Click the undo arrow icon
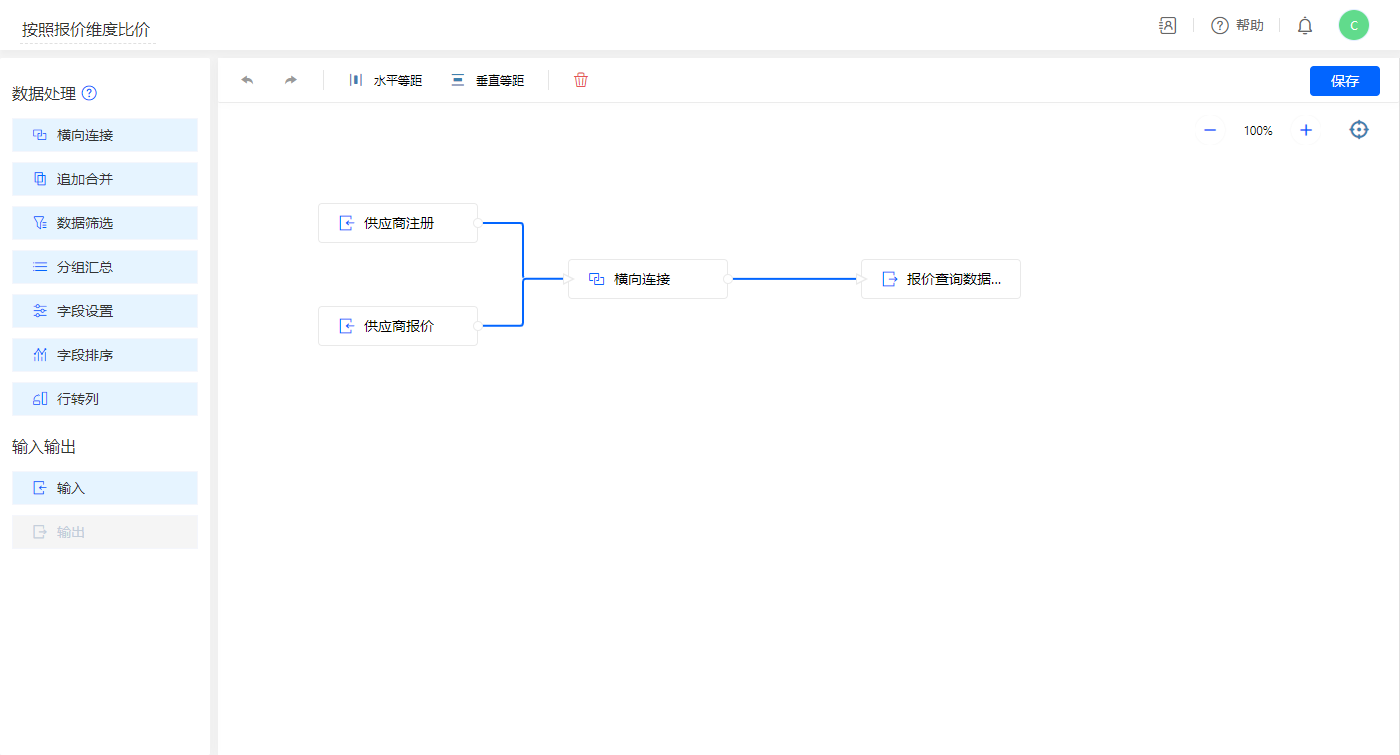 point(247,80)
